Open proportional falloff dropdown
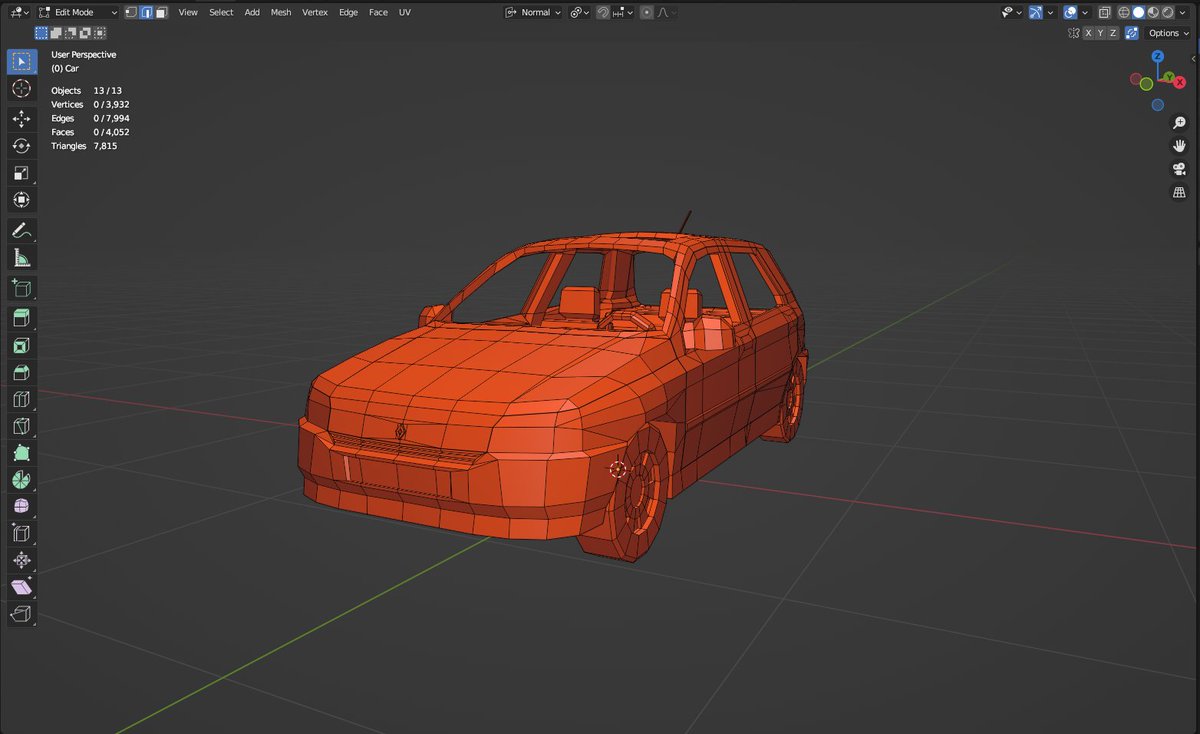1200x734 pixels. click(x=666, y=12)
